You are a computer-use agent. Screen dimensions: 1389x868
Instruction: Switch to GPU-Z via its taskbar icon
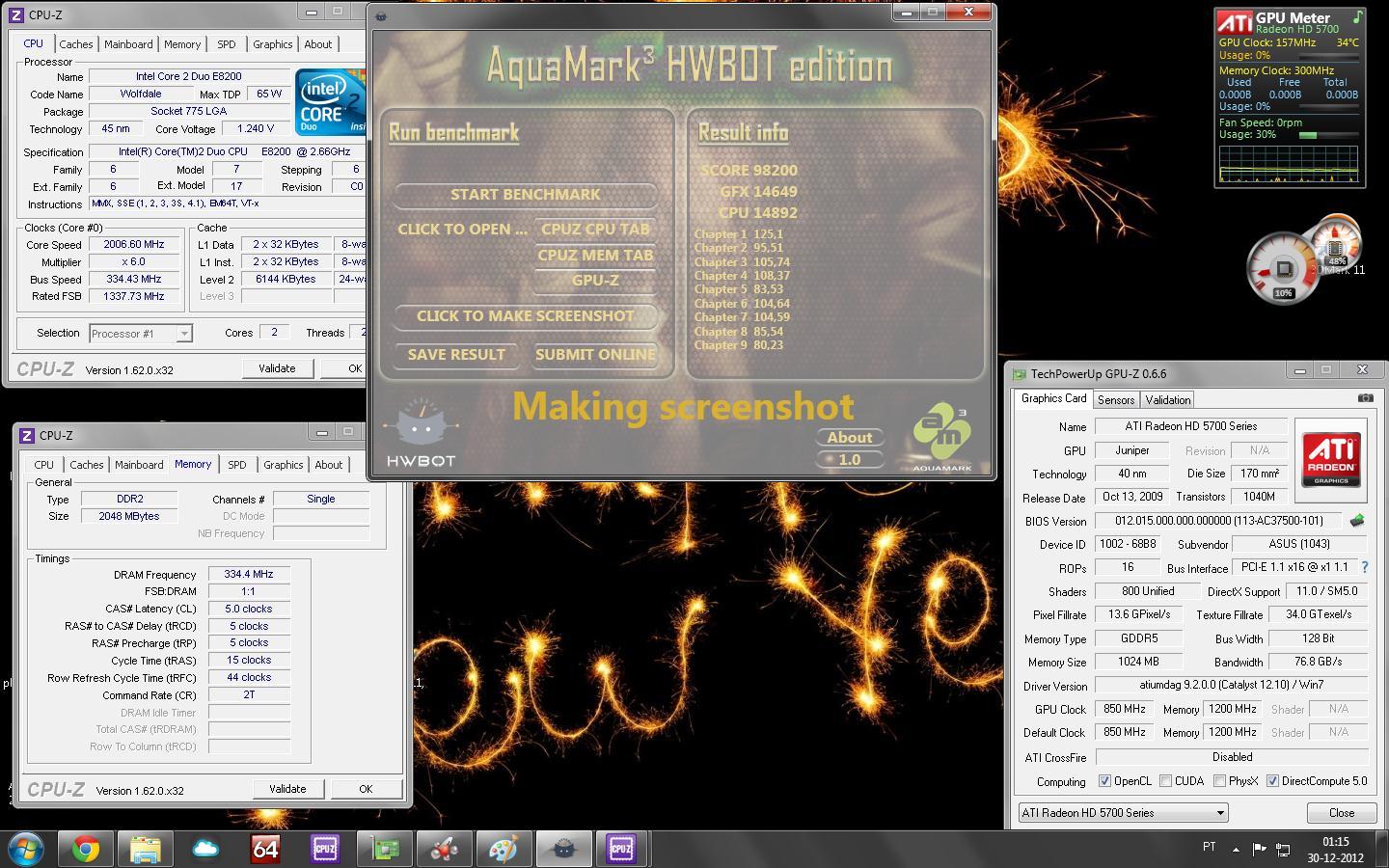tap(385, 849)
